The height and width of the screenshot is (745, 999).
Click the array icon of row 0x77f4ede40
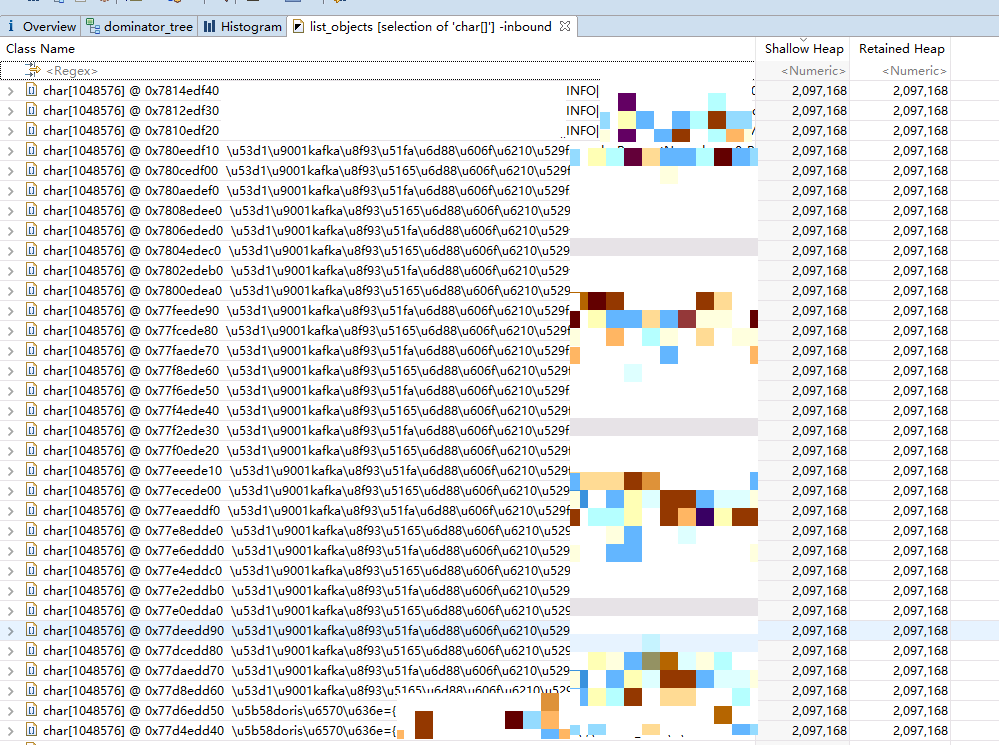click(x=31, y=410)
